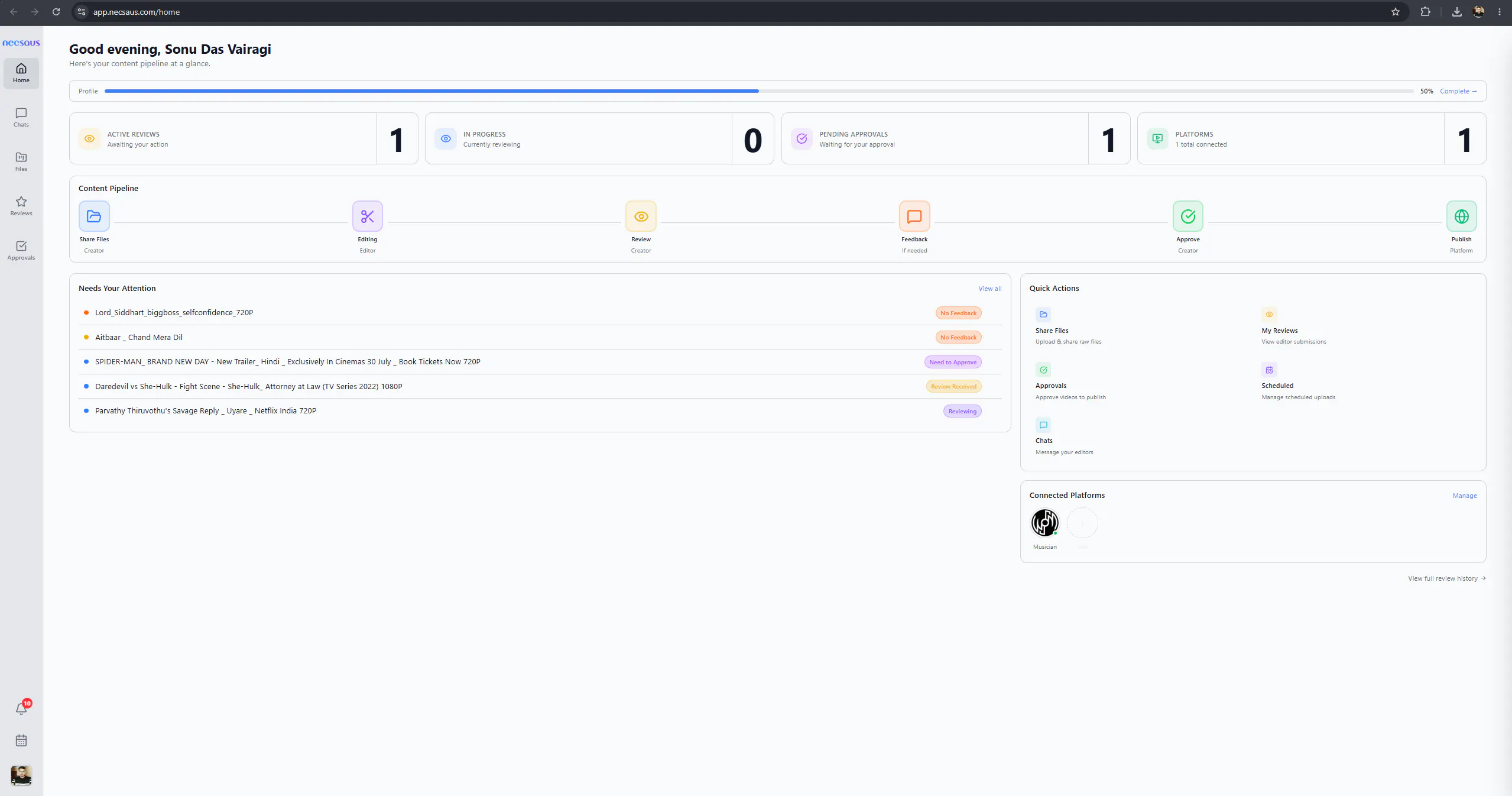Open the Active Reviews stat card

[244, 138]
